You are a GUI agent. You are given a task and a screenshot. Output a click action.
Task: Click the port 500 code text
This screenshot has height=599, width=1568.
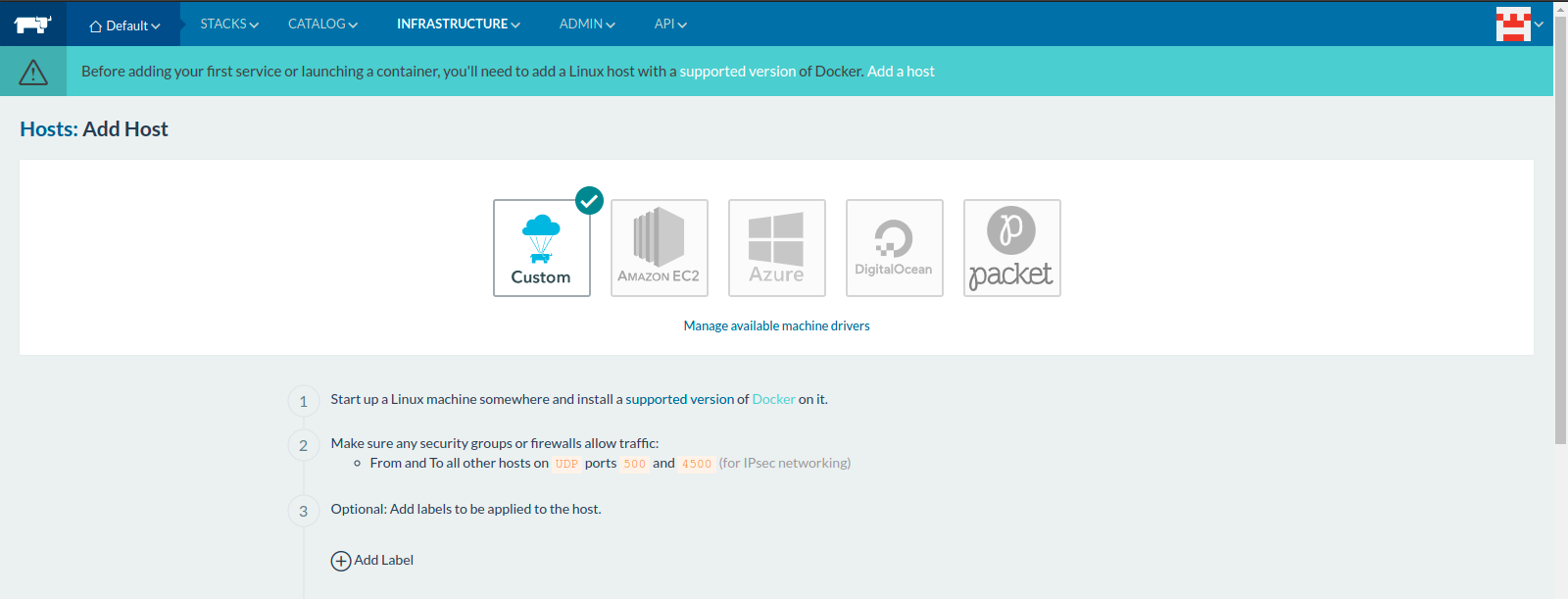point(635,464)
